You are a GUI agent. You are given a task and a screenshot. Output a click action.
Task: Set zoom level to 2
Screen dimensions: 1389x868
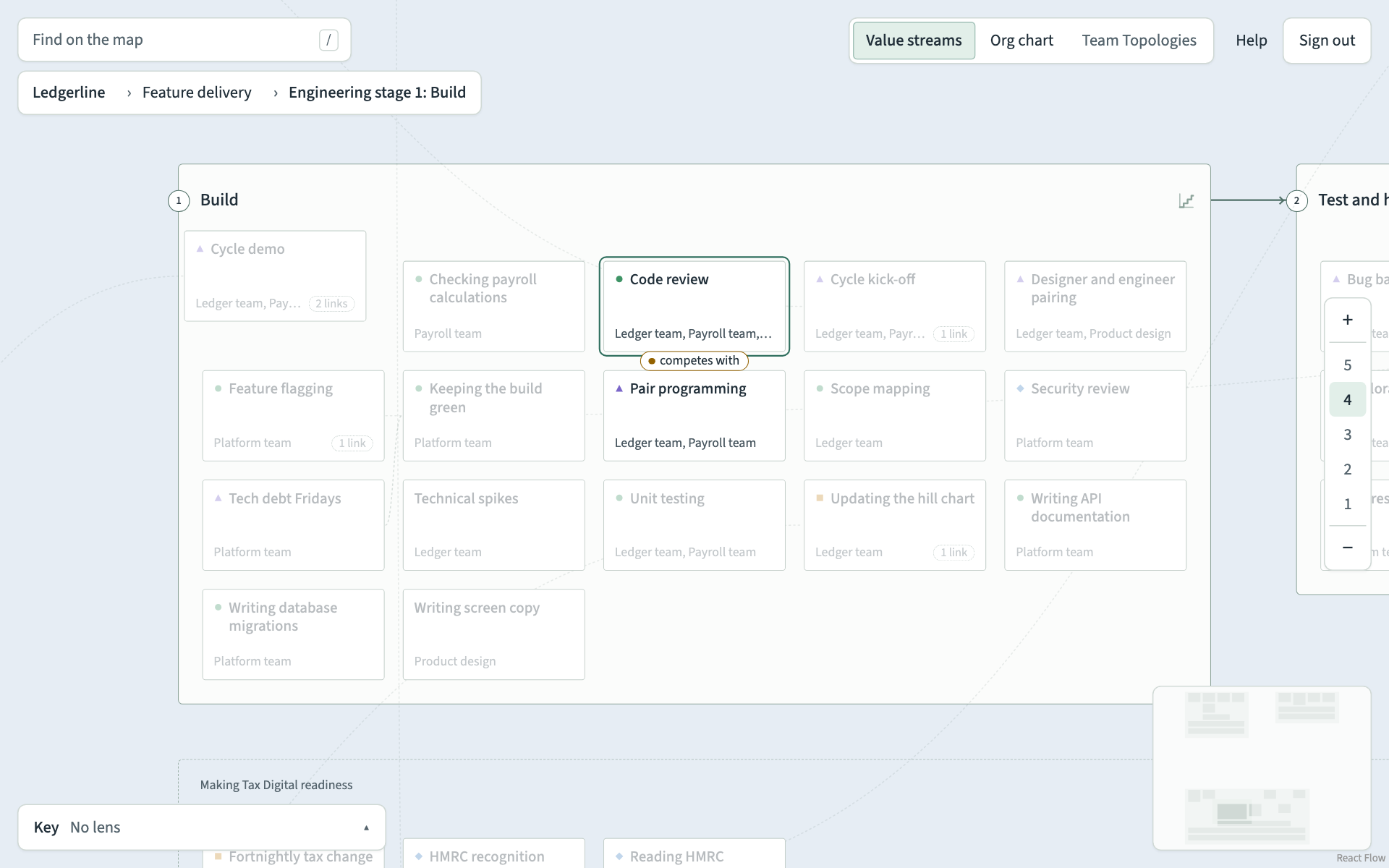click(x=1347, y=469)
